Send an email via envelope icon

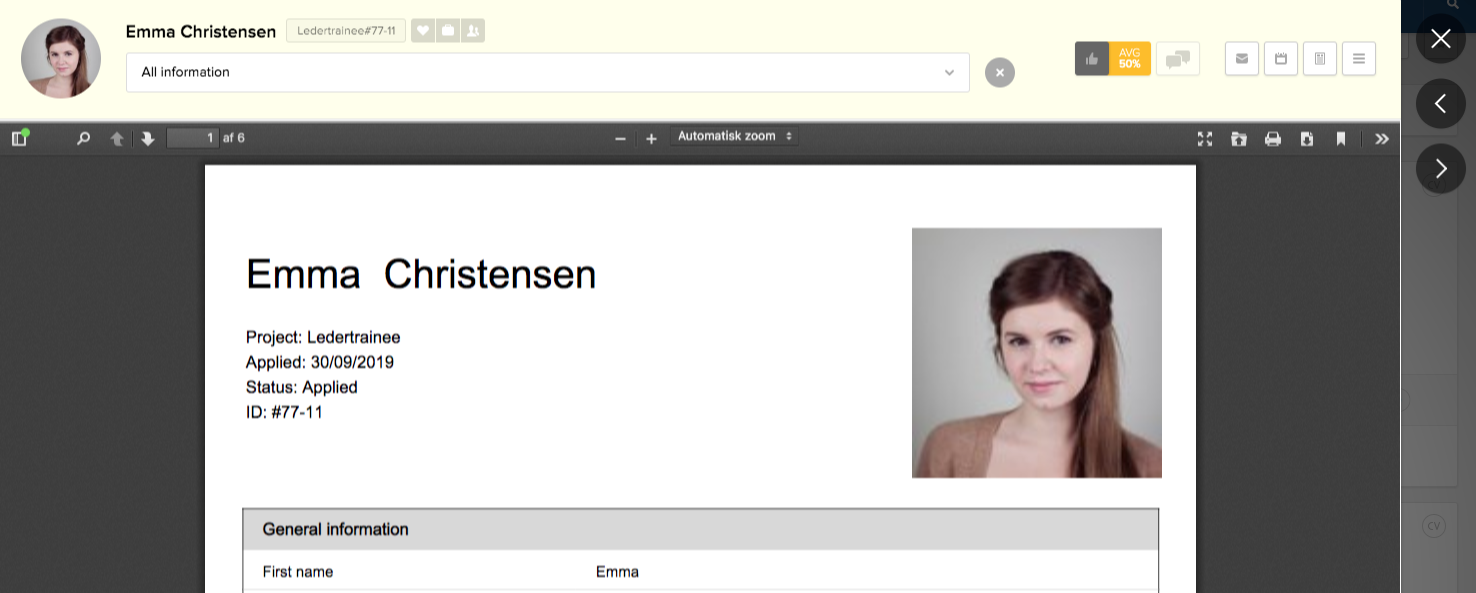(x=1241, y=59)
